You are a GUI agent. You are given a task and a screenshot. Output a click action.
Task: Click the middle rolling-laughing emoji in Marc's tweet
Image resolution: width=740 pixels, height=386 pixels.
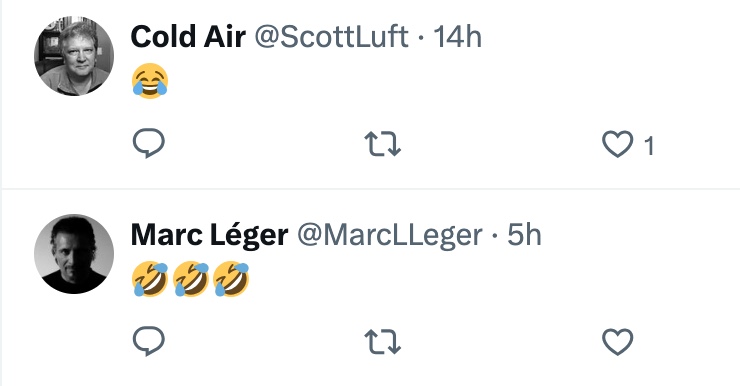pyautogui.click(x=191, y=279)
